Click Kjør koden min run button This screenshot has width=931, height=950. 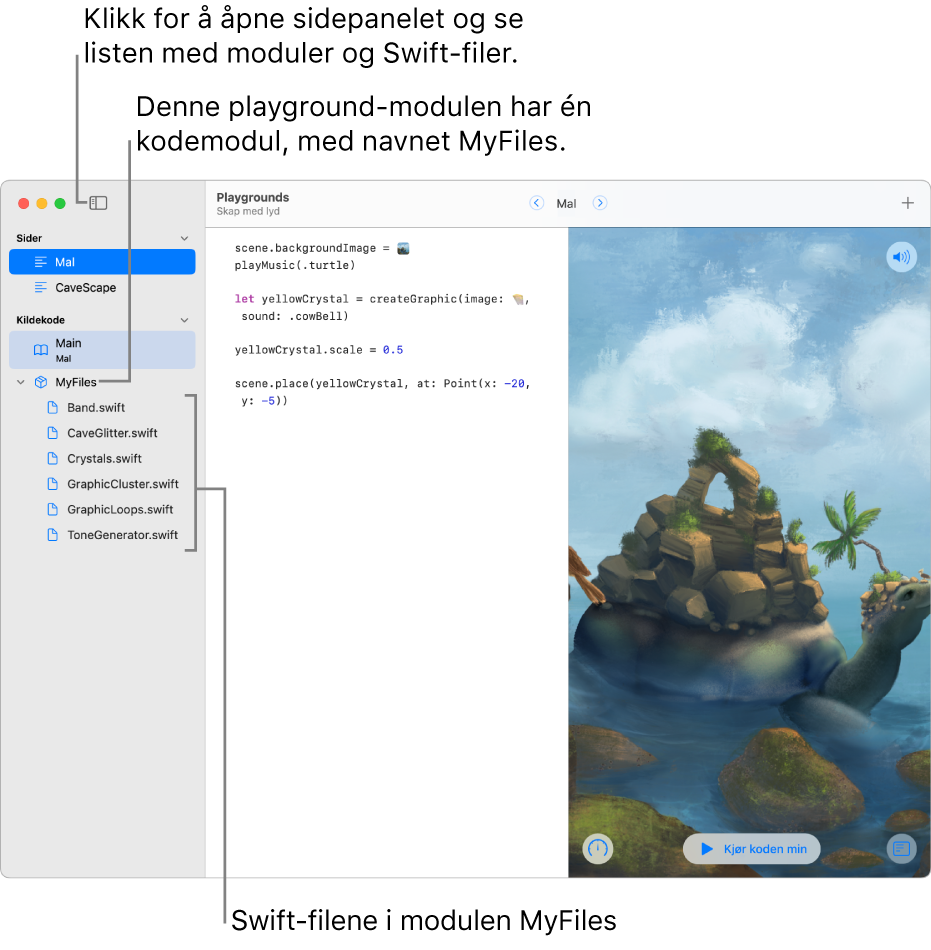pyautogui.click(x=752, y=849)
